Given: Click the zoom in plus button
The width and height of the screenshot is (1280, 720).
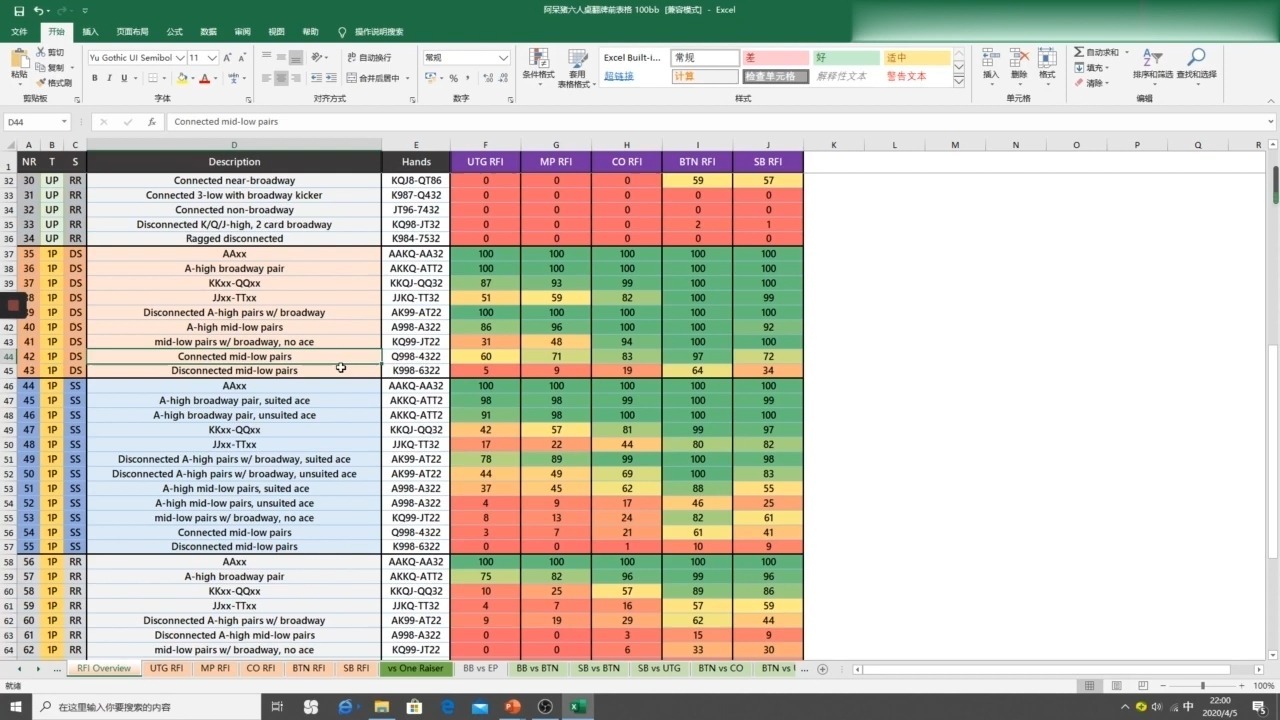Looking at the screenshot, I should click(x=1242, y=686).
